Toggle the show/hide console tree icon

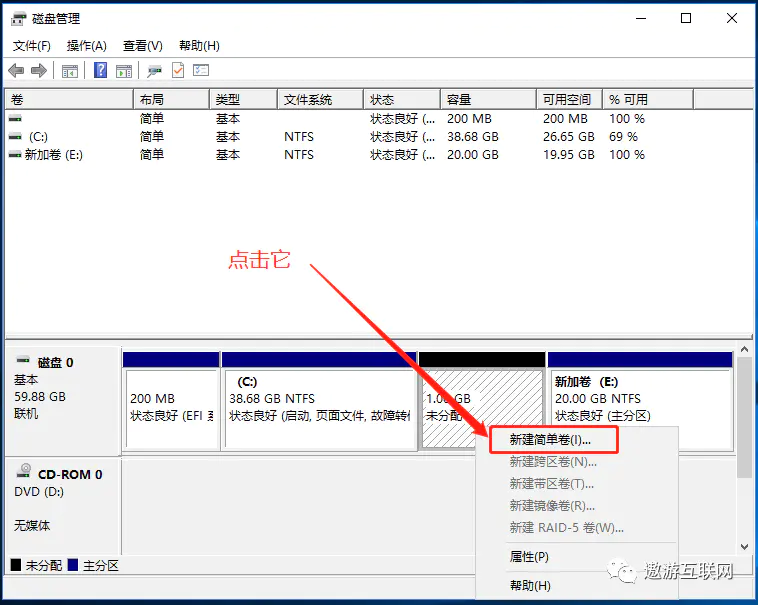click(x=70, y=71)
